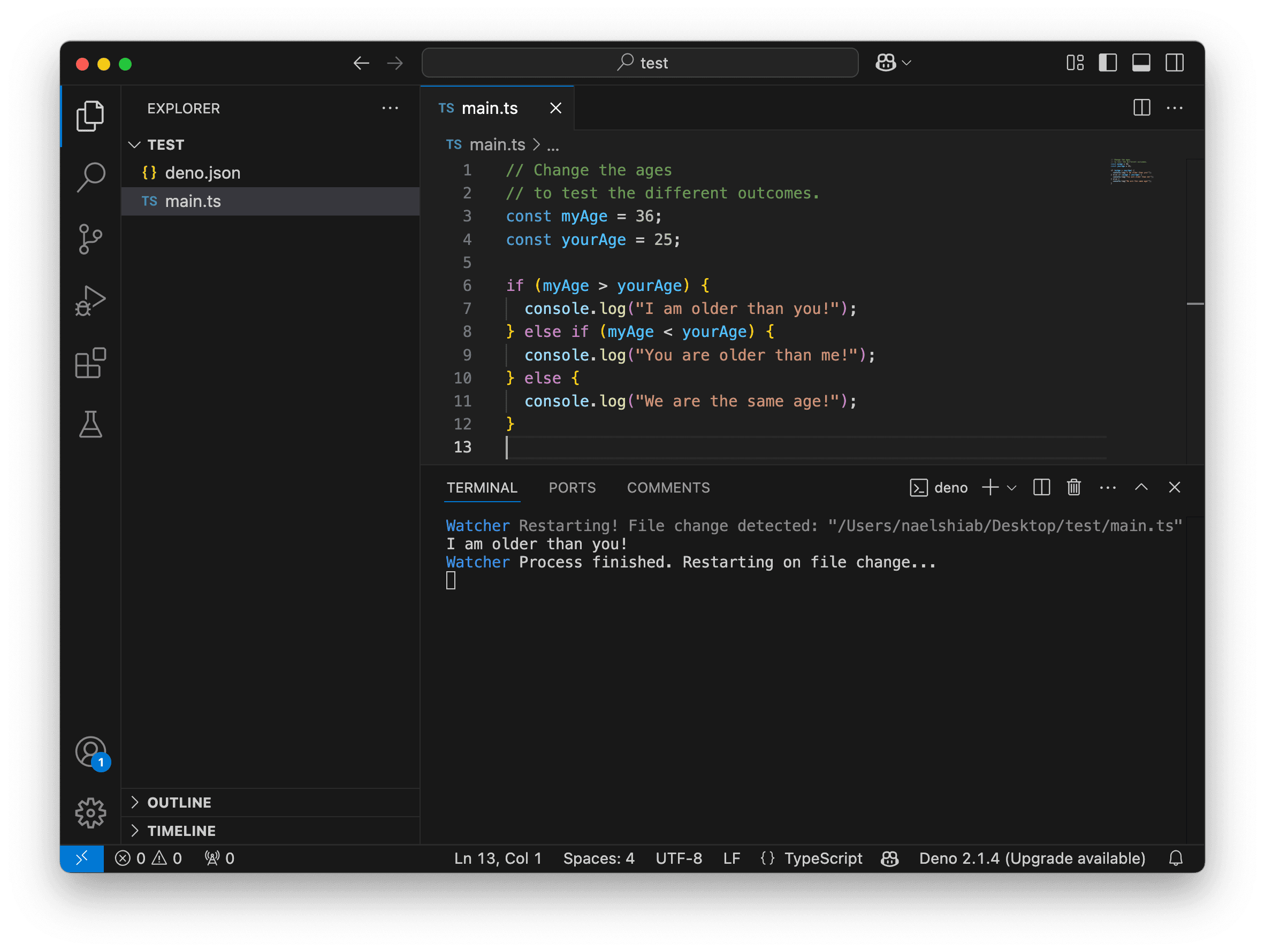
Task: Click the main.ts path in terminal output
Action: (1005, 526)
